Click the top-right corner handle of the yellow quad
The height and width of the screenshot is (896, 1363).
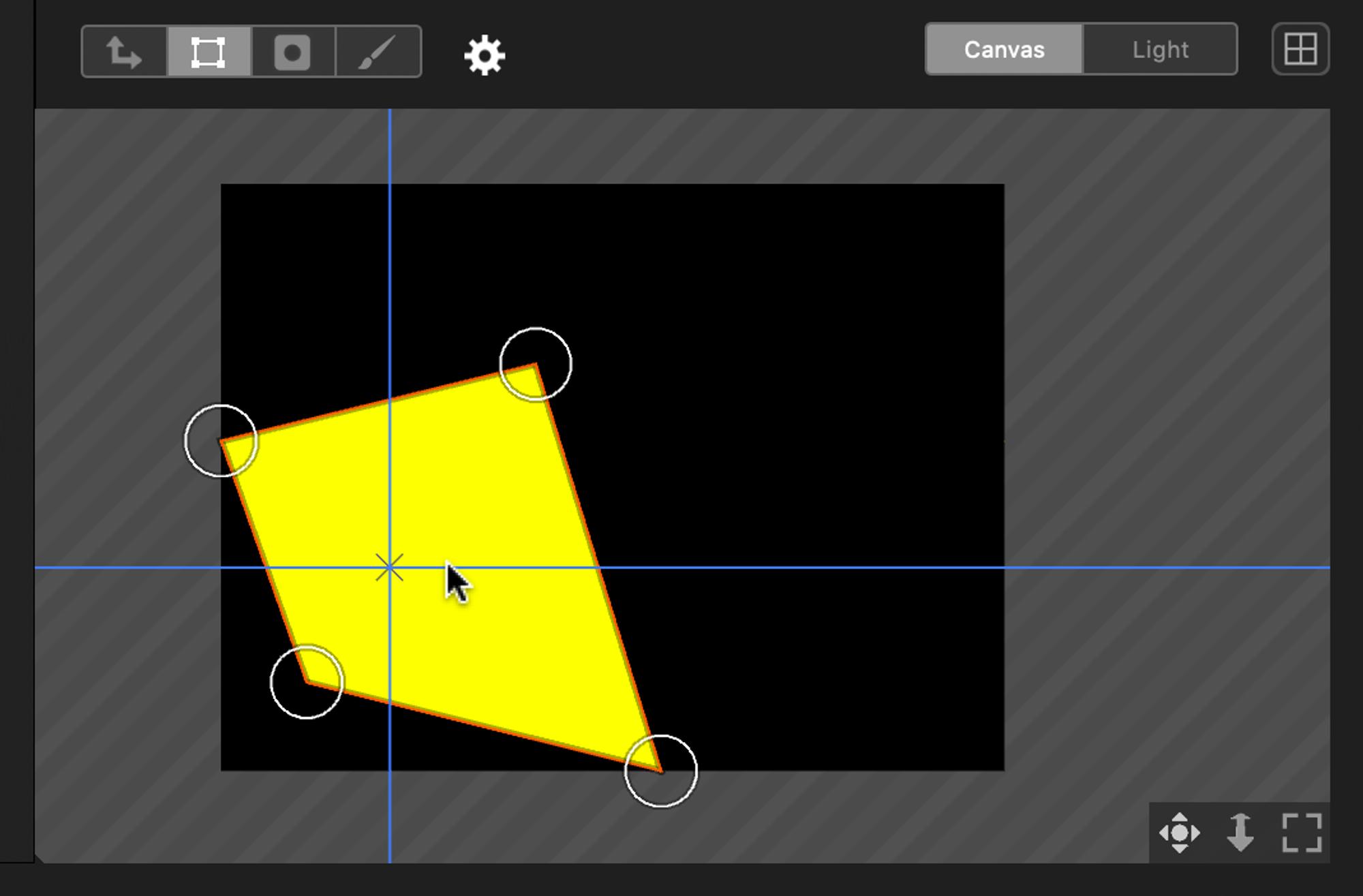[x=536, y=364]
